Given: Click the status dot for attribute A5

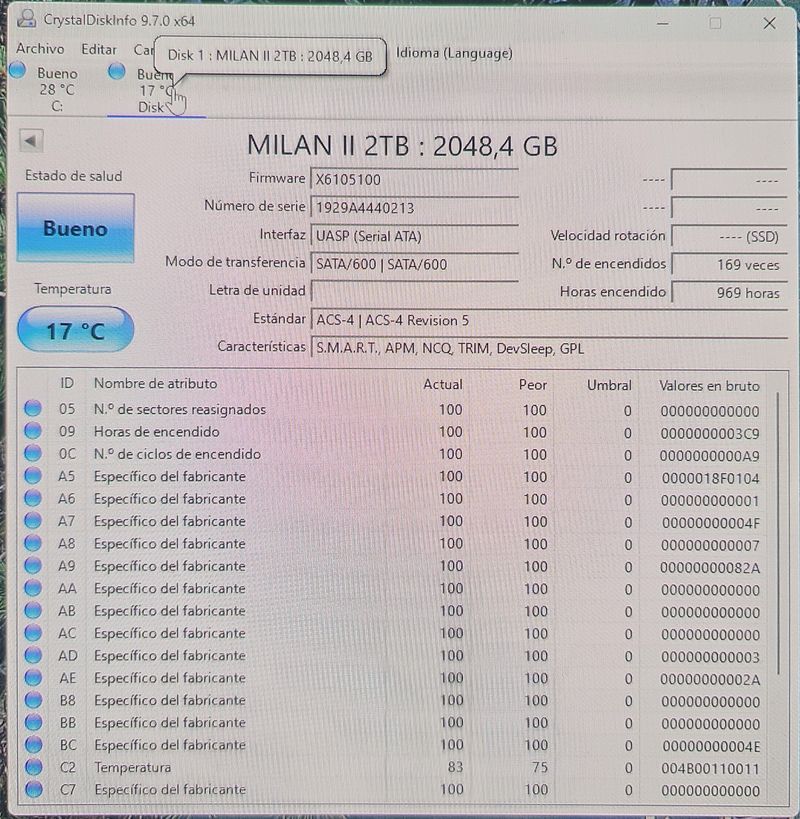Looking at the screenshot, I should click(33, 475).
